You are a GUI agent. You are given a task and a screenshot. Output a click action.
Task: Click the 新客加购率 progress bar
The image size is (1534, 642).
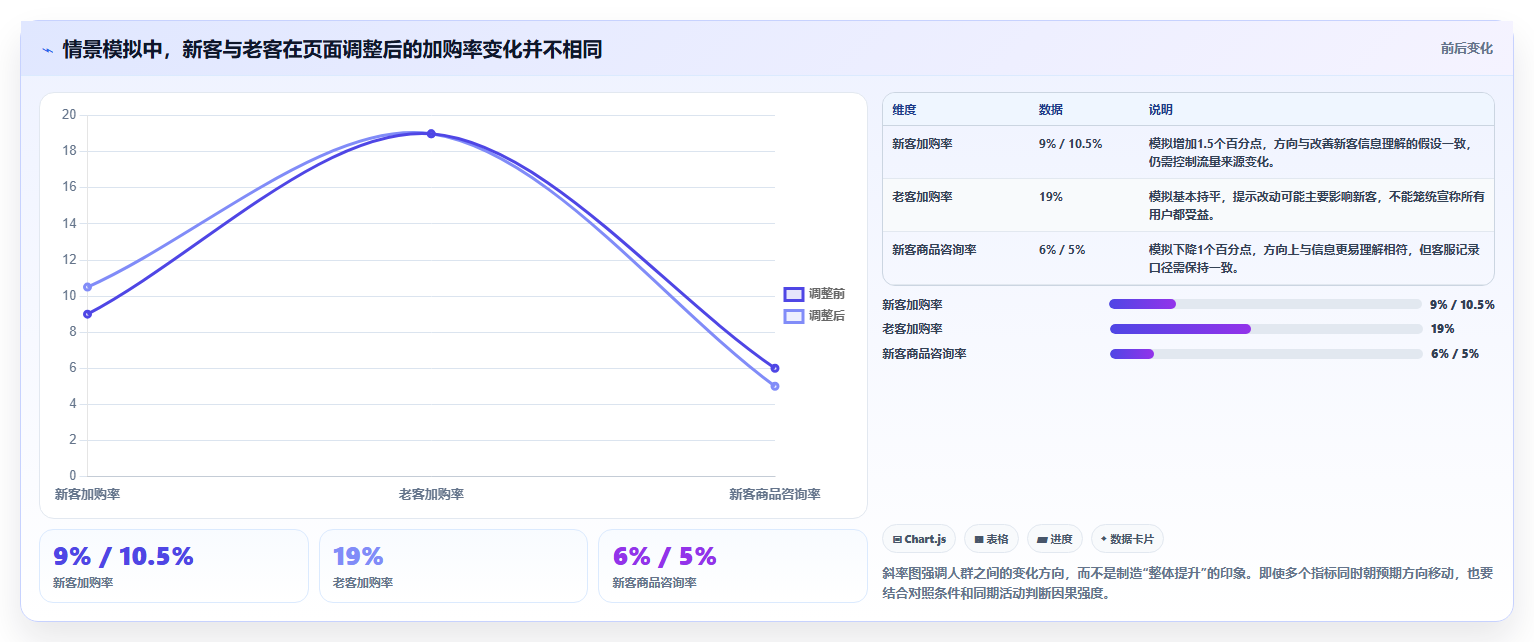tap(1265, 304)
